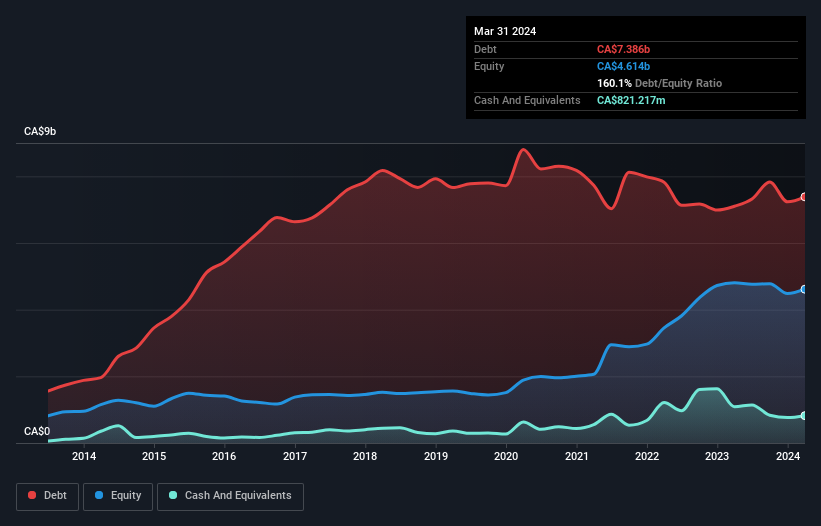Toggle the Debt series legend button
The width and height of the screenshot is (821, 526).
[48, 496]
